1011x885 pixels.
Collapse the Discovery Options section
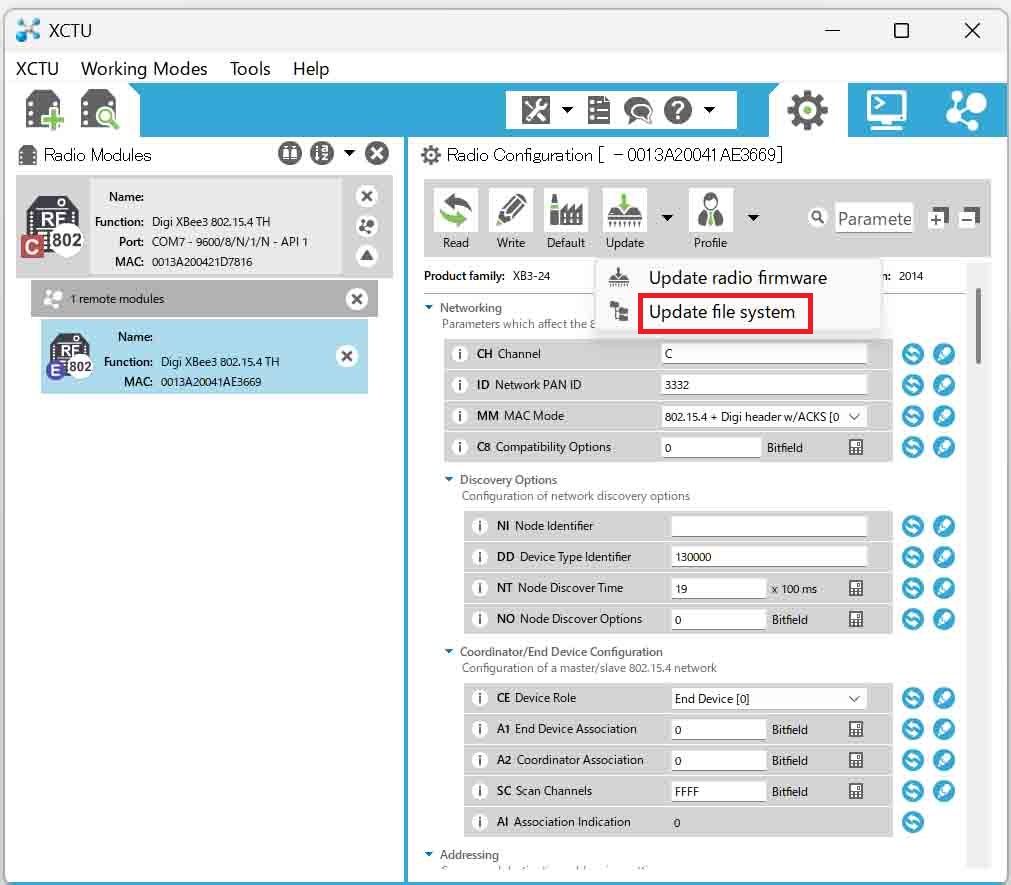tap(449, 479)
